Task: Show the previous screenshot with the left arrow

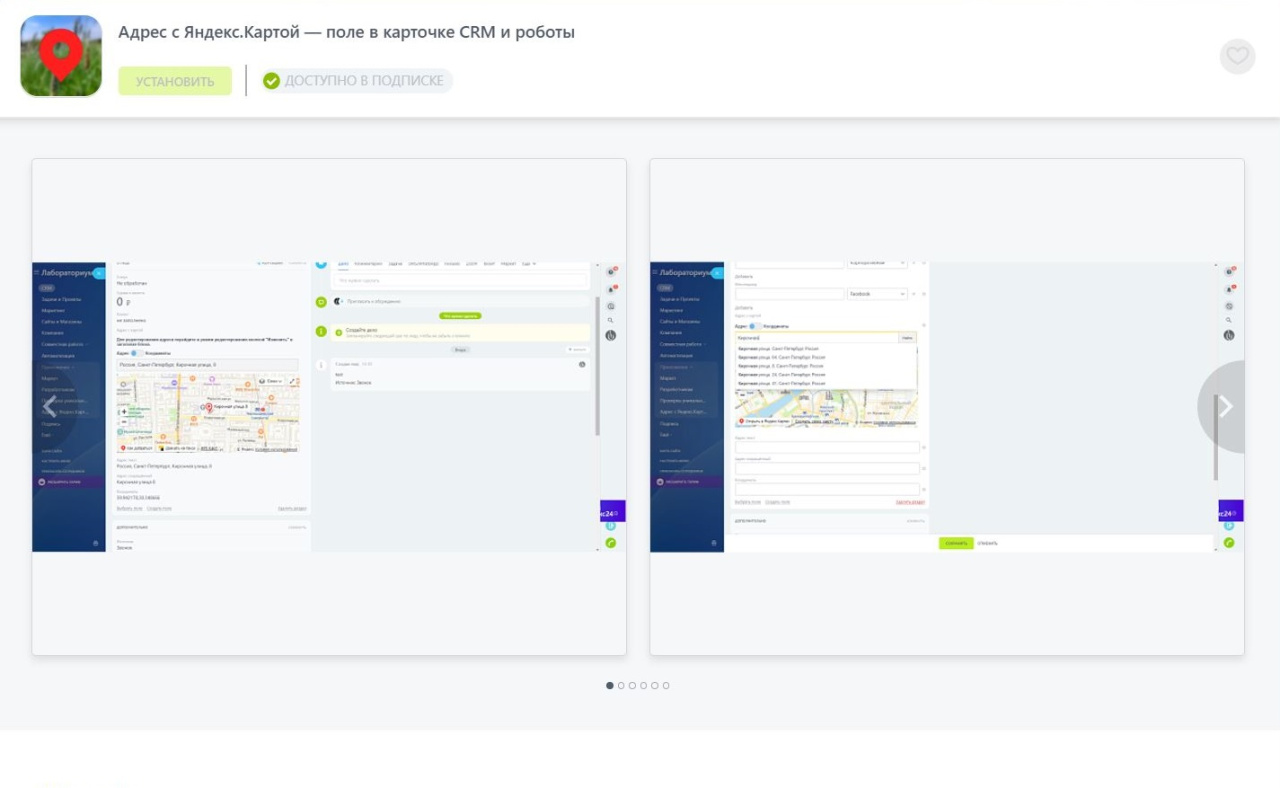Action: point(50,406)
